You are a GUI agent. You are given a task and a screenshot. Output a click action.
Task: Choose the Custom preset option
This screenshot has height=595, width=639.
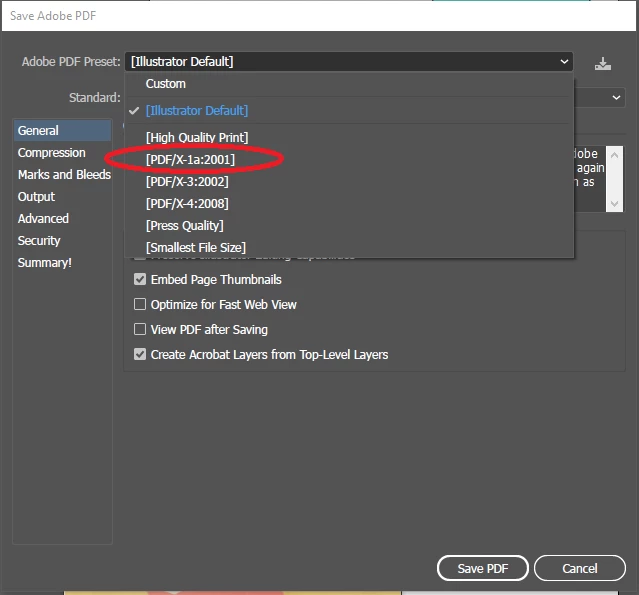tap(349, 84)
